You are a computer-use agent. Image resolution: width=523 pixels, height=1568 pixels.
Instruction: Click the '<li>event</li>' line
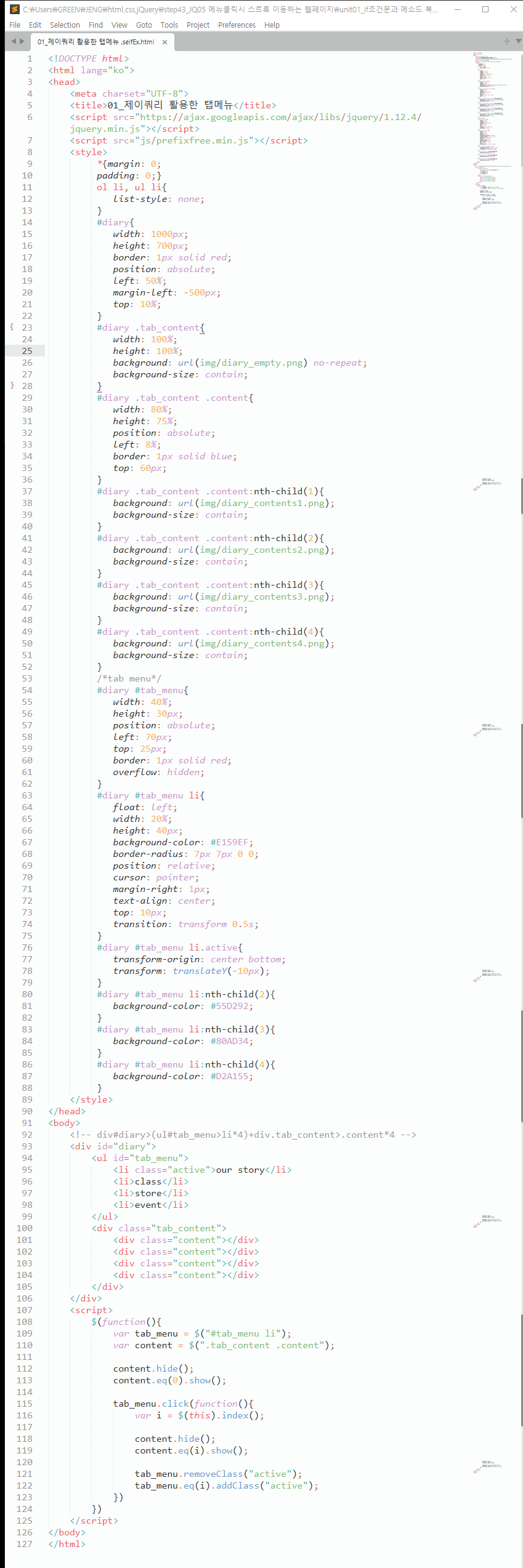[151, 1205]
